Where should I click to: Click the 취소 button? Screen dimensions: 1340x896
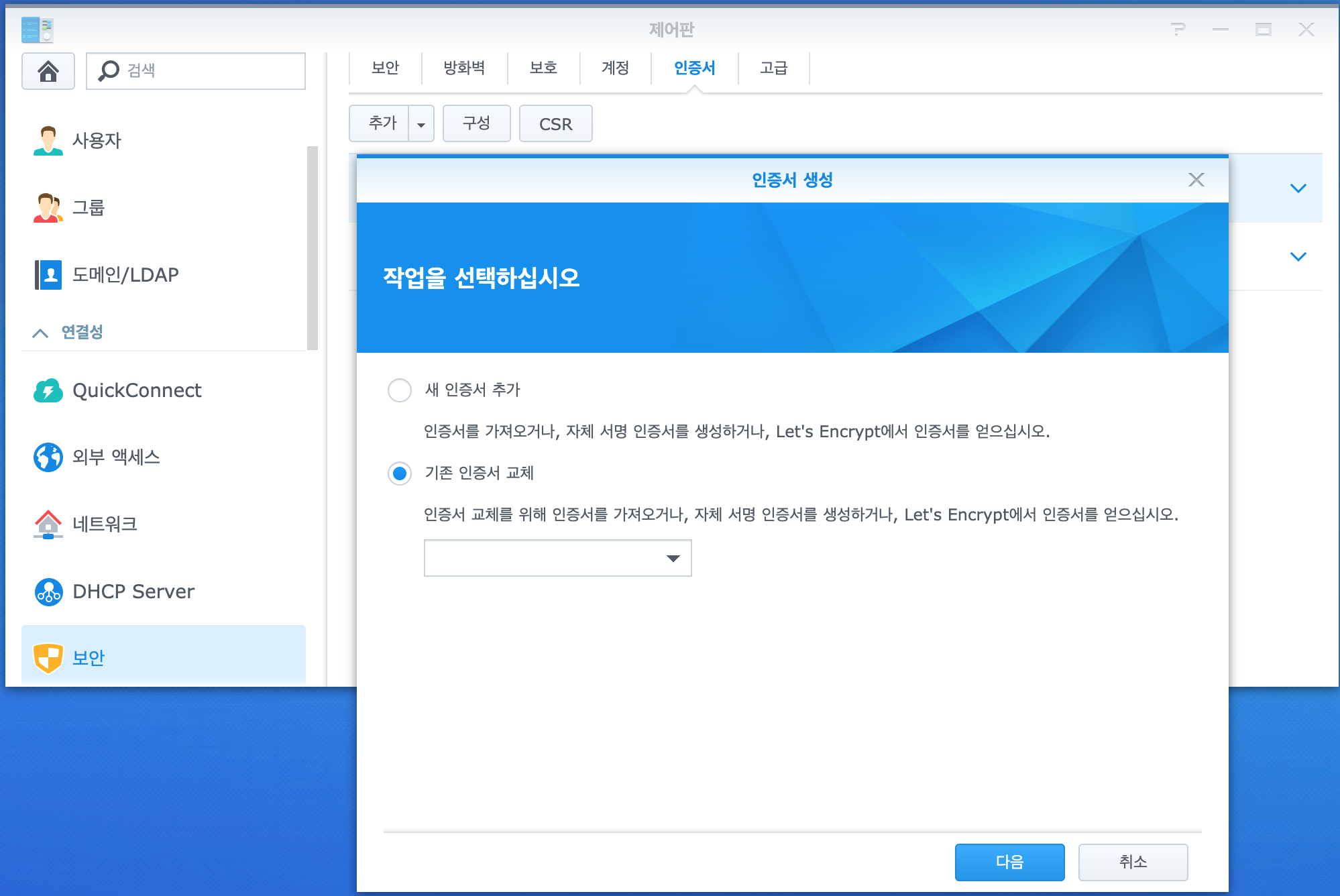(1133, 862)
